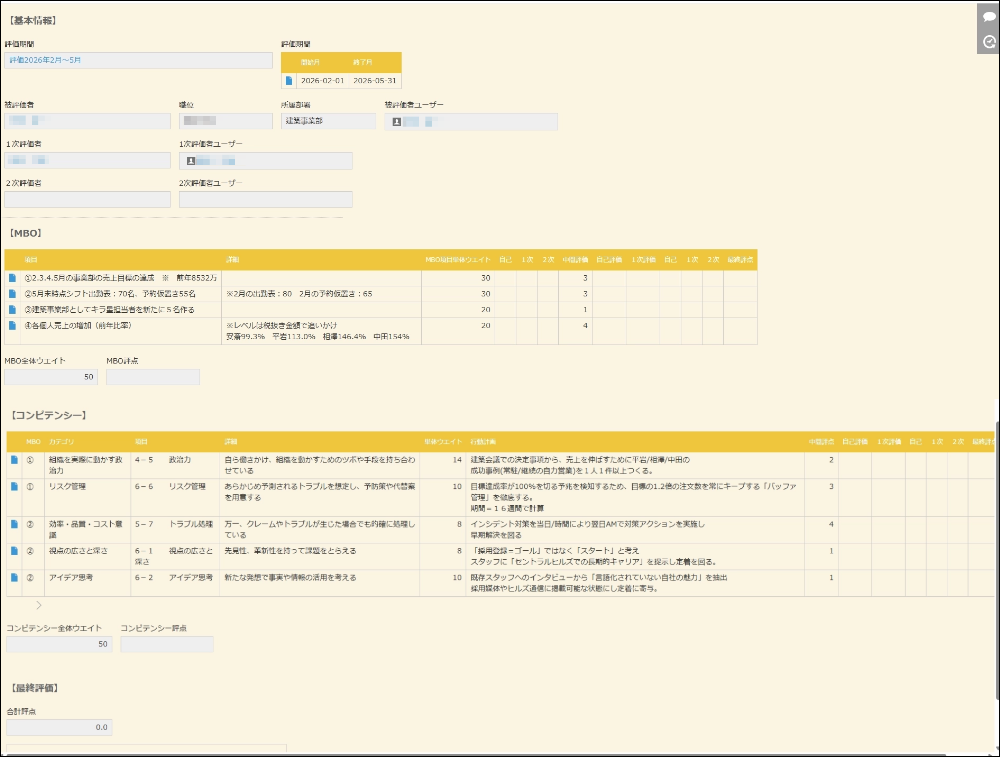Screen dimensions: 1000x757
Task: Open record icon for MBO row ②5月末時点シフト
Action: tap(12, 294)
